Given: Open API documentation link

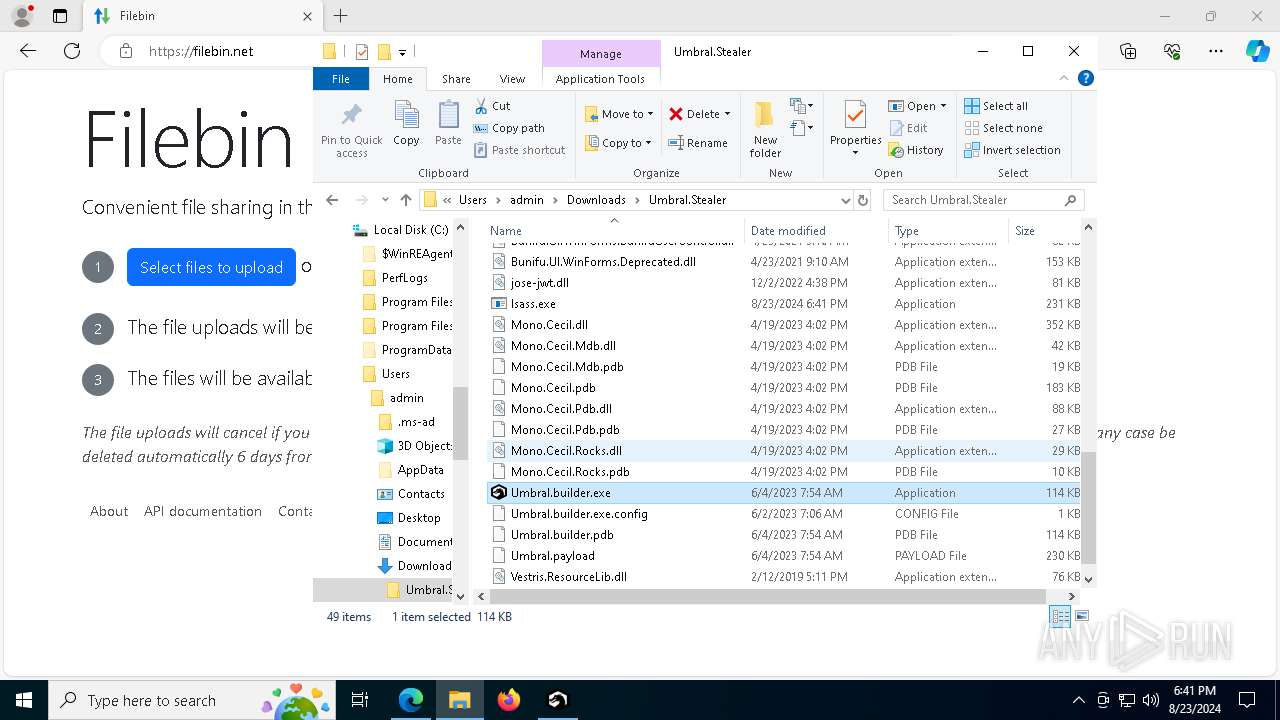Looking at the screenshot, I should [203, 511].
